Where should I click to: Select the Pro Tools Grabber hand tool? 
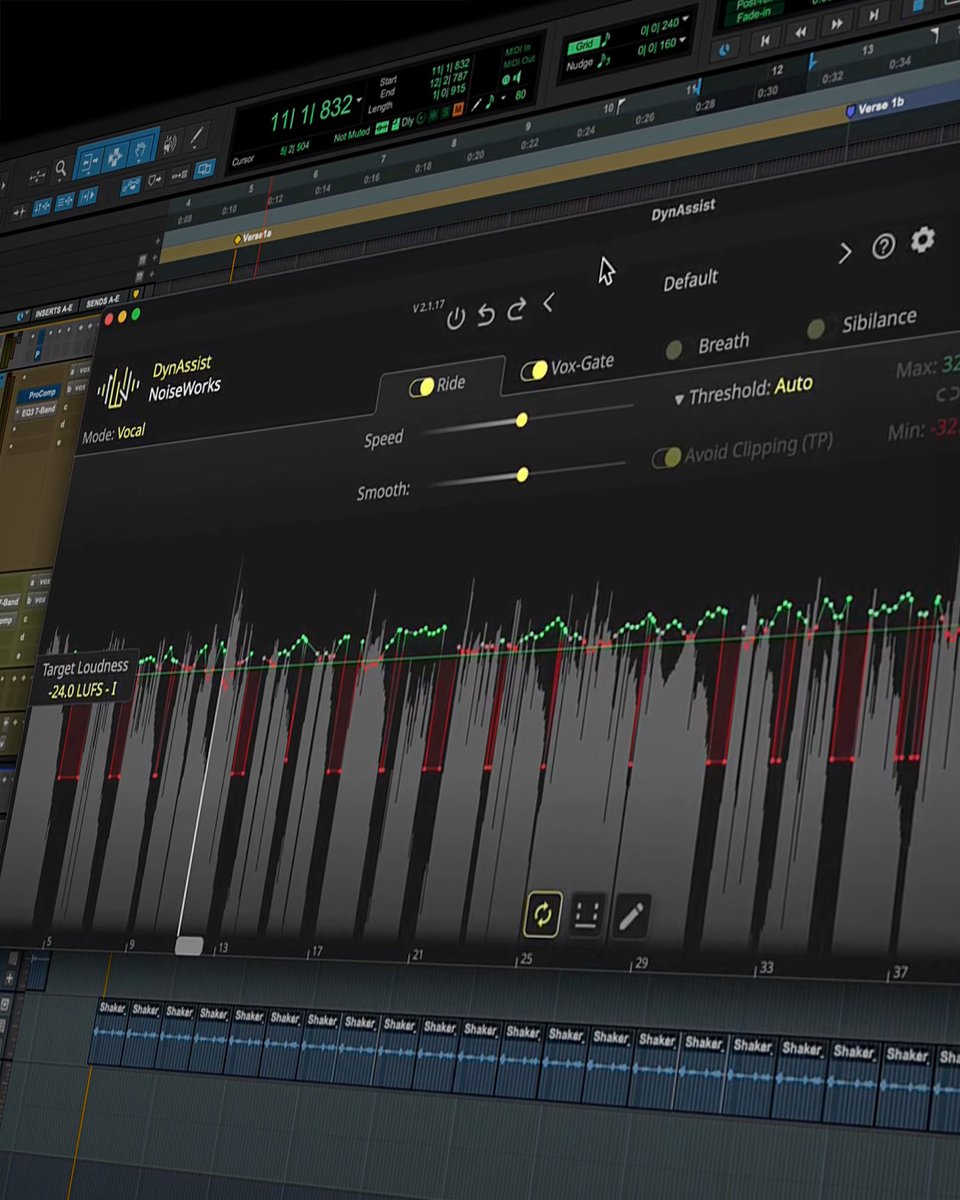pyautogui.click(x=140, y=151)
